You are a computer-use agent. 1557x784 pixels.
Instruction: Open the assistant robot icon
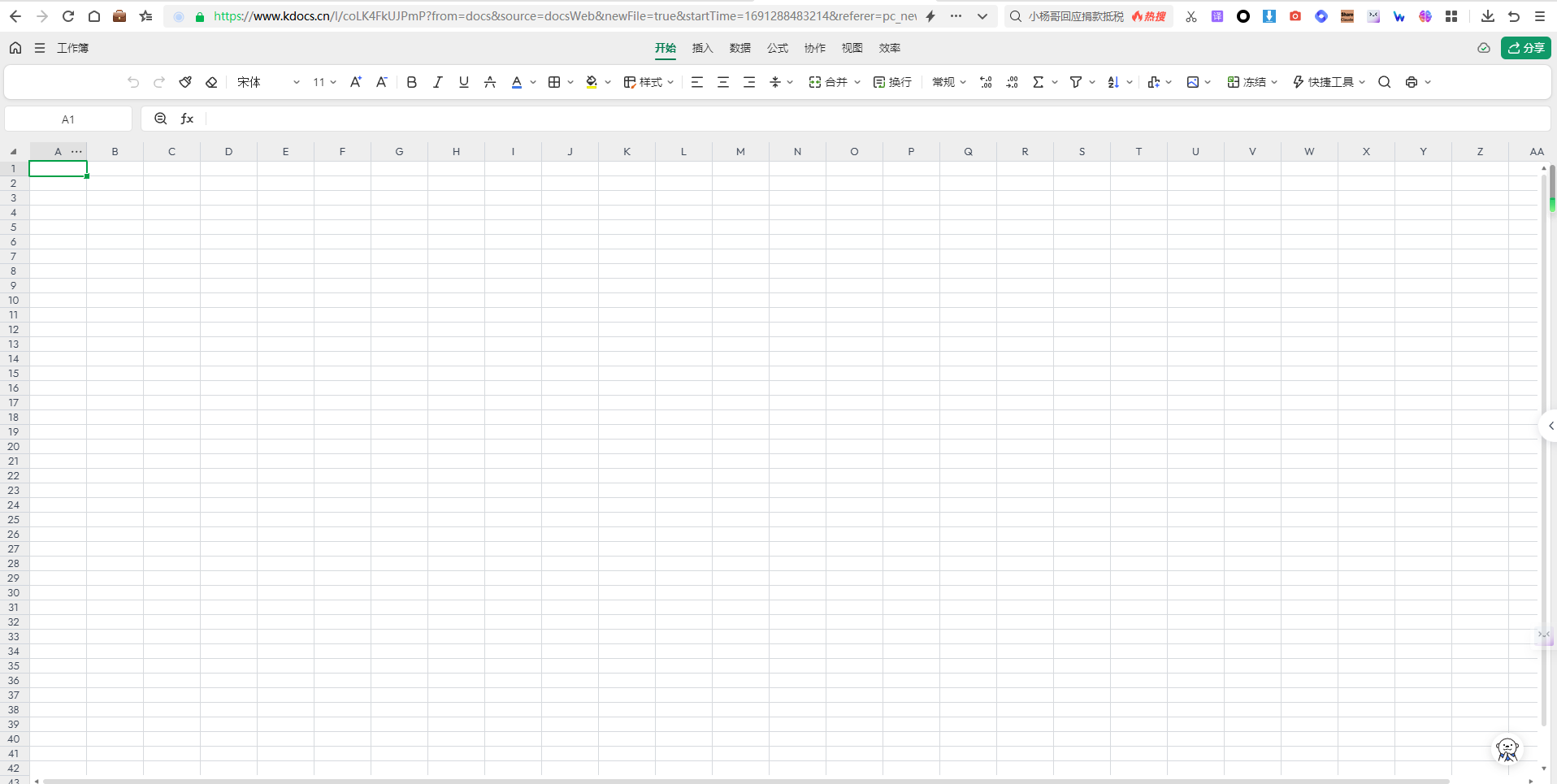coord(1507,749)
